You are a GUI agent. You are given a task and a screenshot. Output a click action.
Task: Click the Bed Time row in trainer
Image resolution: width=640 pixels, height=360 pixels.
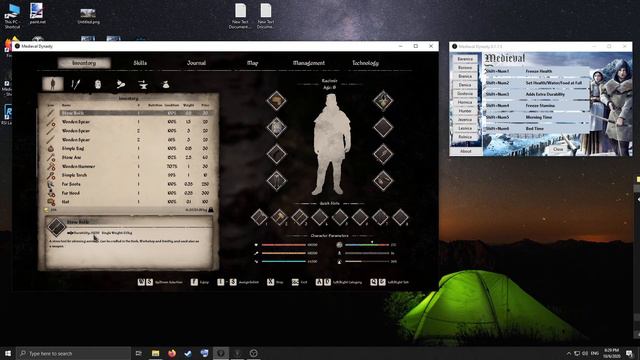tap(536, 128)
